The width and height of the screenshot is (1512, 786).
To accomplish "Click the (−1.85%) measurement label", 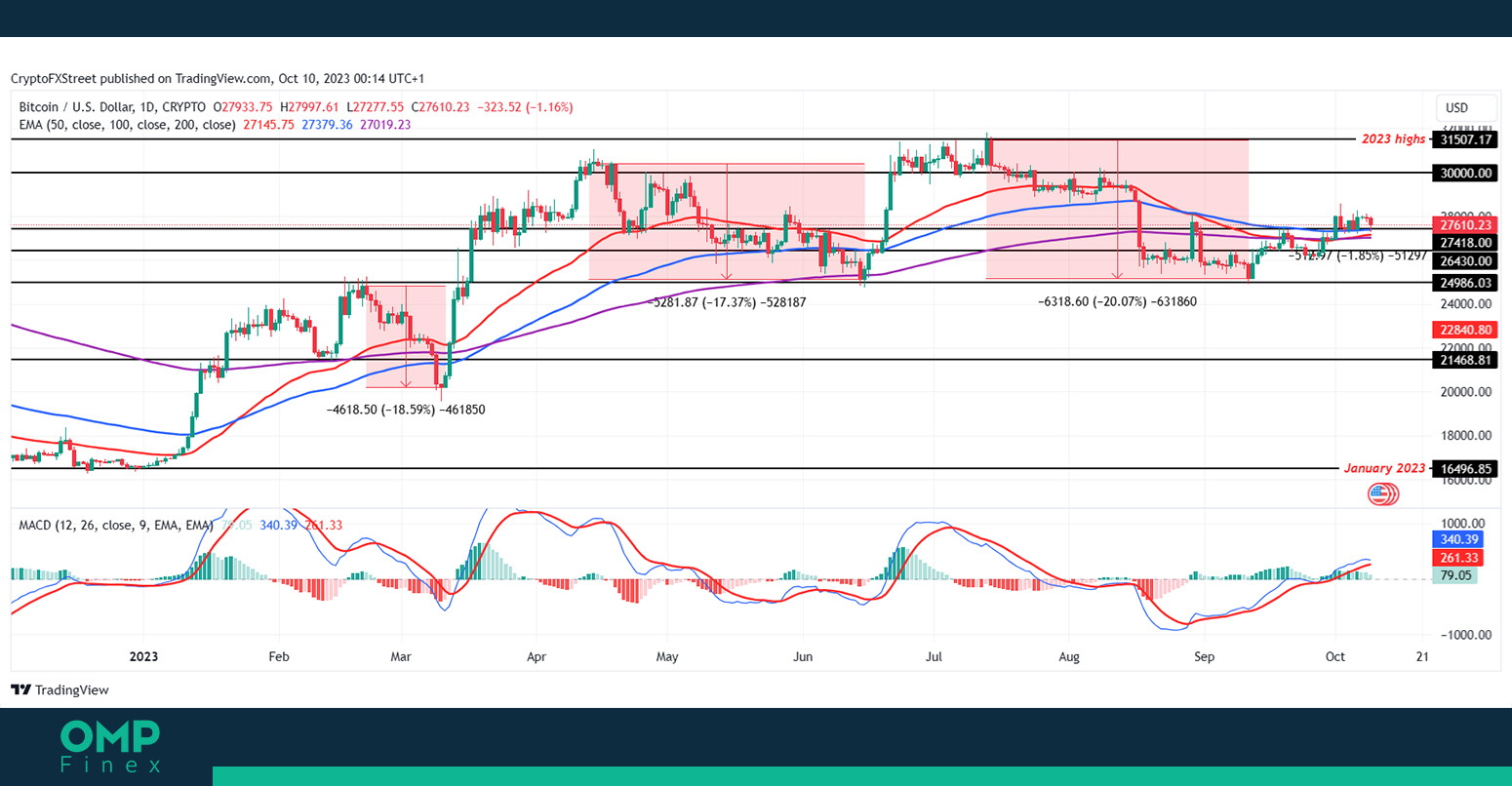I will [x=1360, y=255].
